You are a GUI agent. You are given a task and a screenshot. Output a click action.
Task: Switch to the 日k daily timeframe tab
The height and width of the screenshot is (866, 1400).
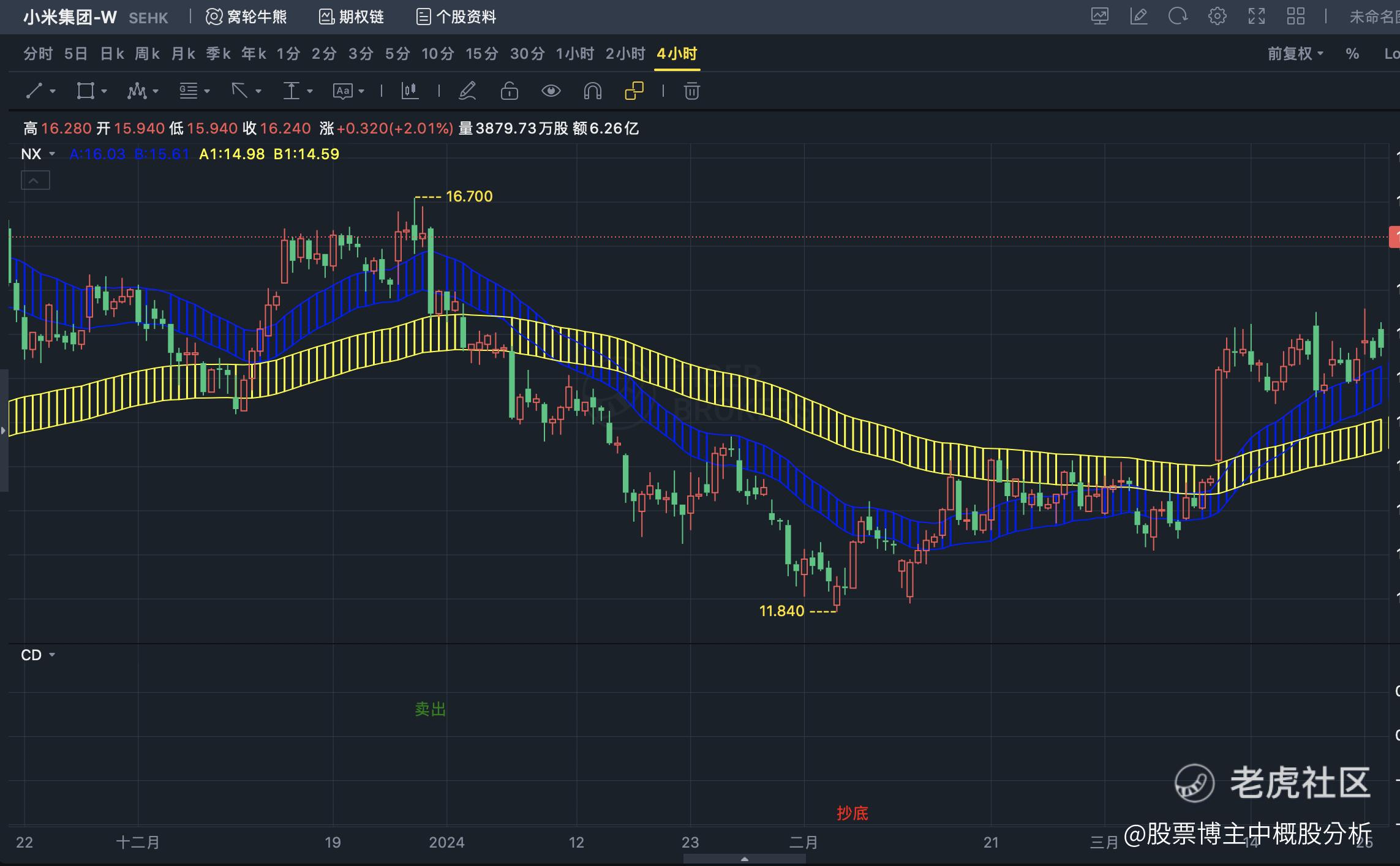pyautogui.click(x=111, y=54)
